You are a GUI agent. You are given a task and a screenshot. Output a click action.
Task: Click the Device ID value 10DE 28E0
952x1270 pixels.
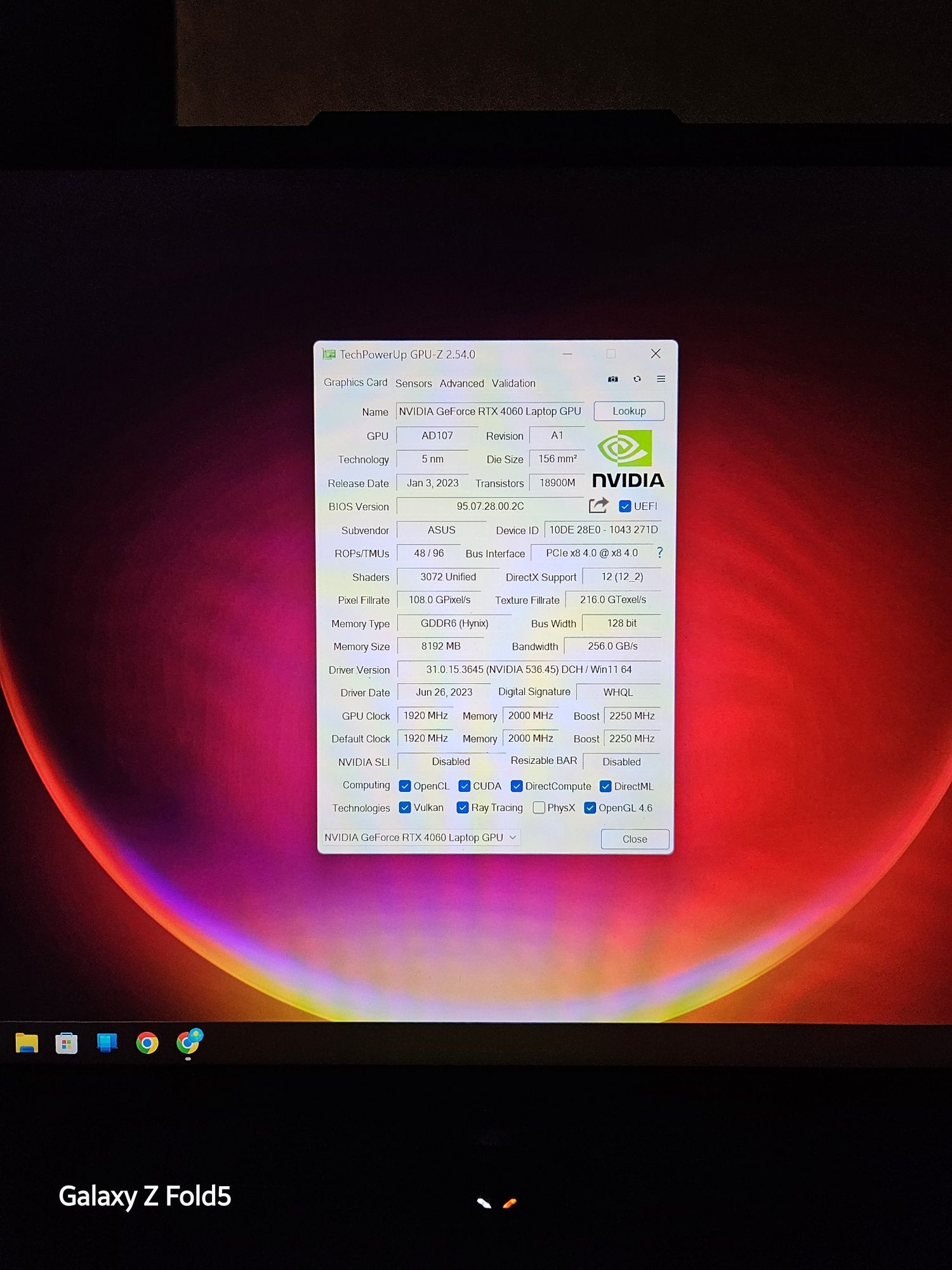pyautogui.click(x=603, y=530)
